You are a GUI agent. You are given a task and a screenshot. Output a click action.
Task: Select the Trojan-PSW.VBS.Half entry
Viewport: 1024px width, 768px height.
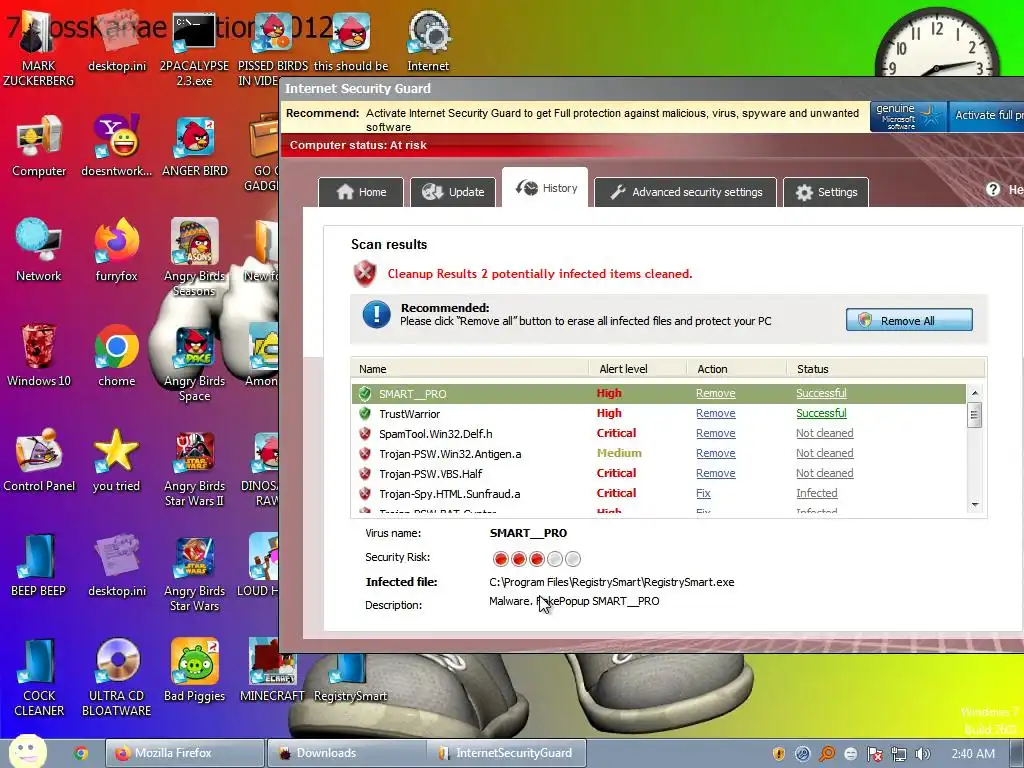point(430,473)
